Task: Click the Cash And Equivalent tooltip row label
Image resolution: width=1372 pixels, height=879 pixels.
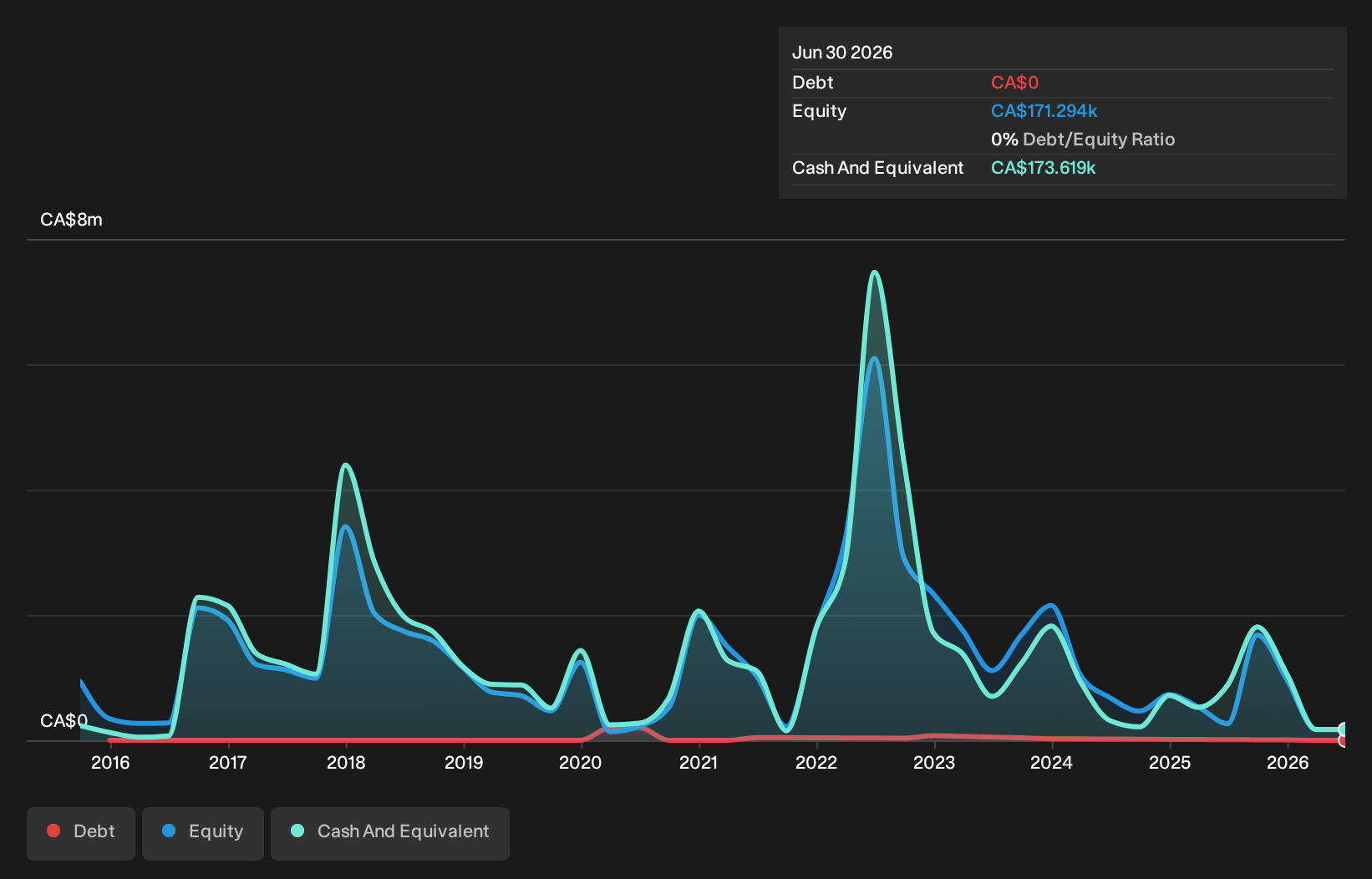Action: tap(878, 168)
